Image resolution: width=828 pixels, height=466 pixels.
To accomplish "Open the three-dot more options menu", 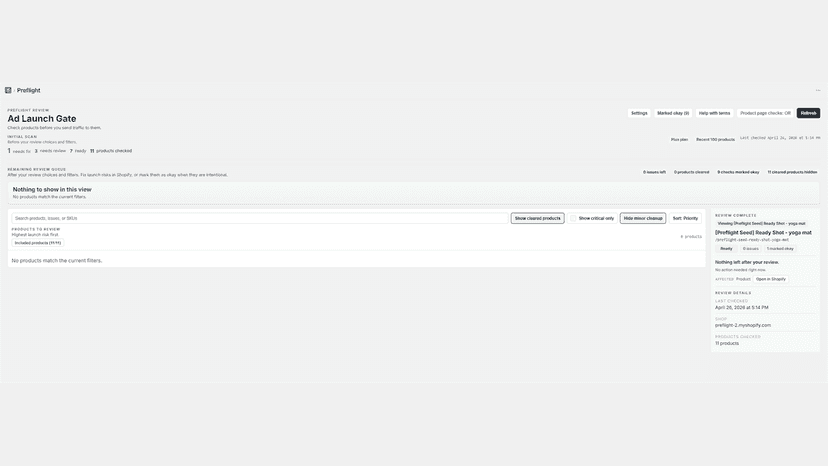I will point(818,90).
